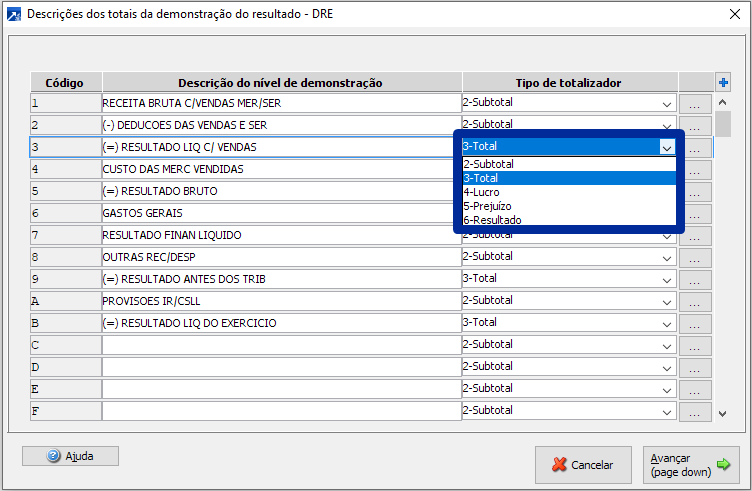Viewport: 752px width, 491px height.
Task: Open ellipsis button for RECEITA BRUTA row
Action: click(x=695, y=103)
